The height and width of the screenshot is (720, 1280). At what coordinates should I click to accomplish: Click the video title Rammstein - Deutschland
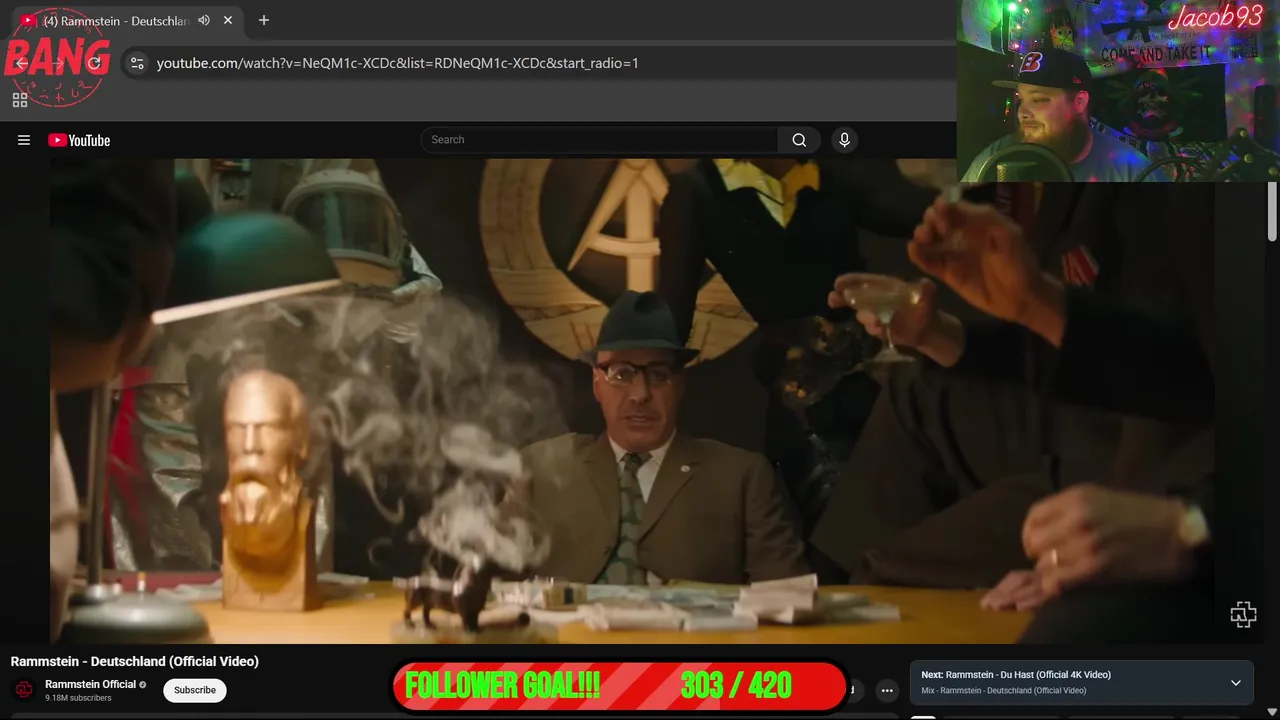tap(135, 661)
